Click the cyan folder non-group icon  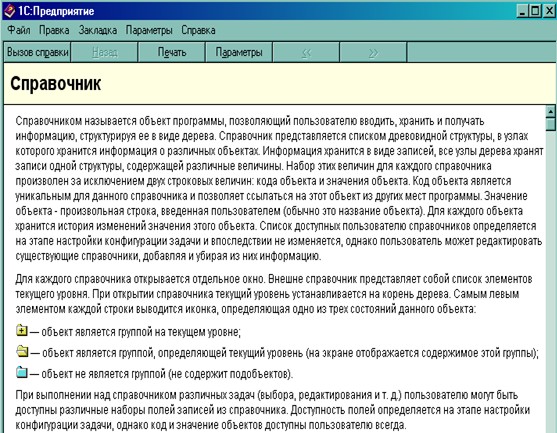22,372
